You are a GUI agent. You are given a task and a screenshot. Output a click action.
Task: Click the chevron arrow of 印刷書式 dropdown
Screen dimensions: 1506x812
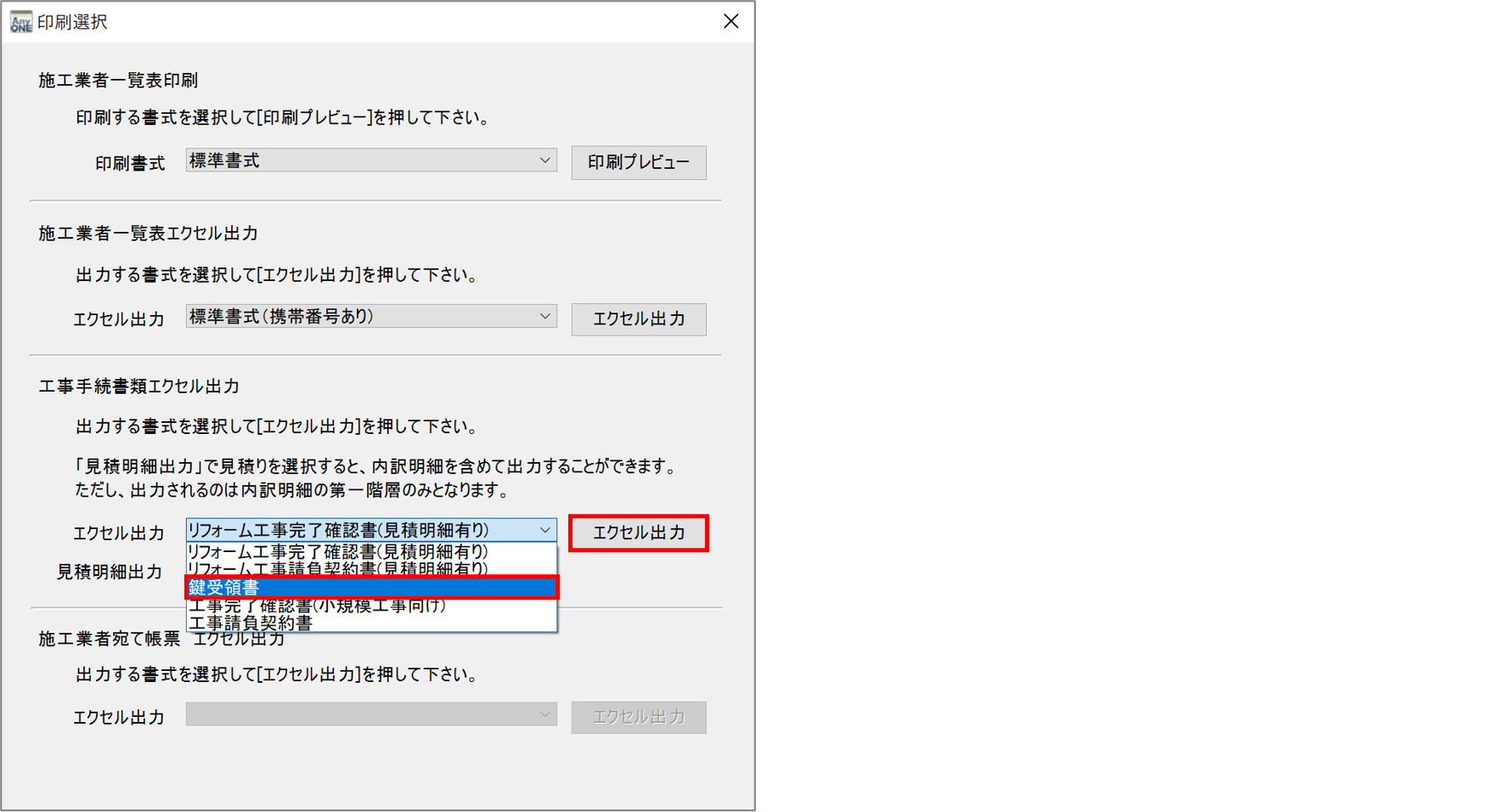(x=545, y=161)
